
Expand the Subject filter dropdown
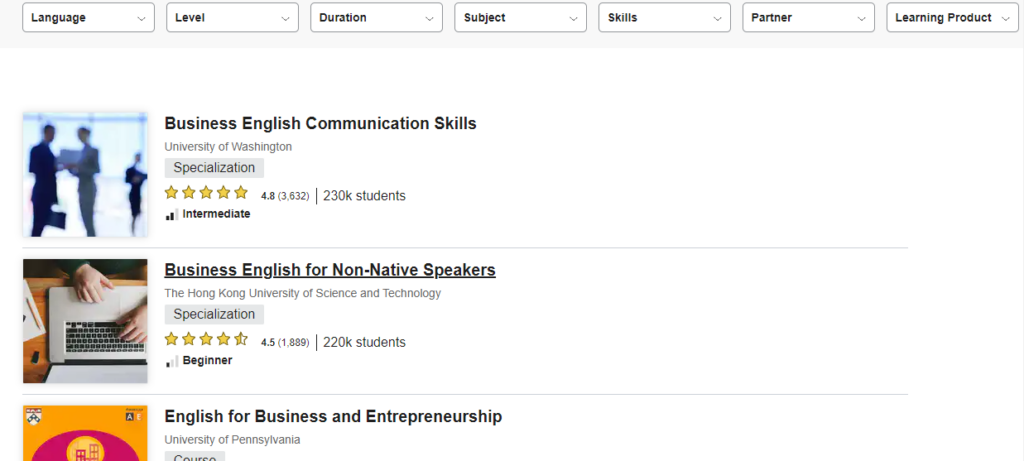520,18
